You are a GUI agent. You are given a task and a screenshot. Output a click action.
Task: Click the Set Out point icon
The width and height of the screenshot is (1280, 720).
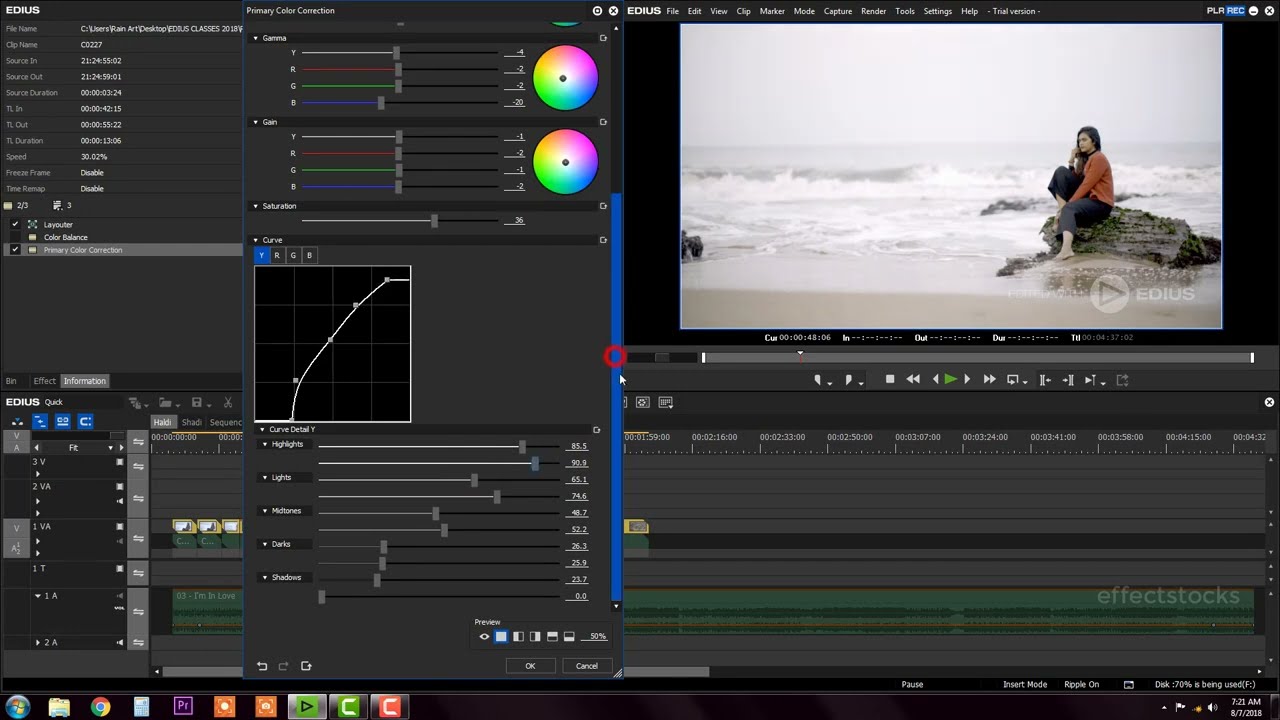coord(849,380)
